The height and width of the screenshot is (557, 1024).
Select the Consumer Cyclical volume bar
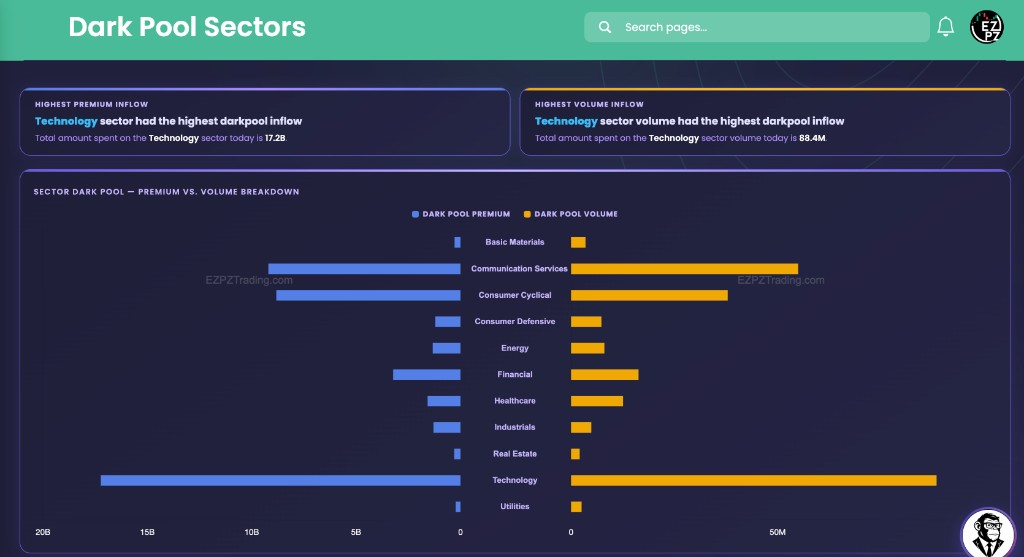[649, 295]
